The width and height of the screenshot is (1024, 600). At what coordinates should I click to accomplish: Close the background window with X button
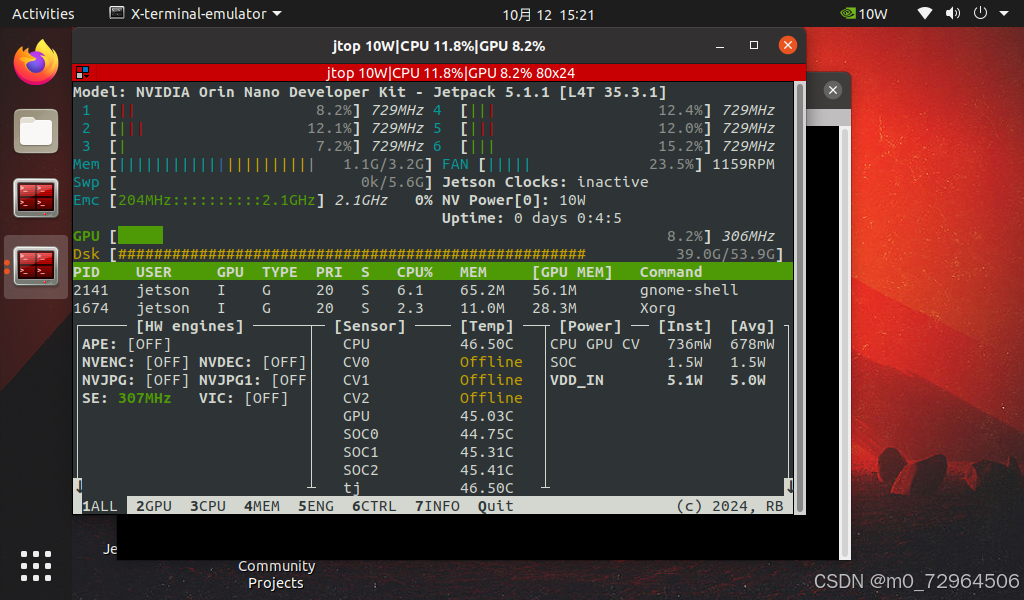click(833, 90)
